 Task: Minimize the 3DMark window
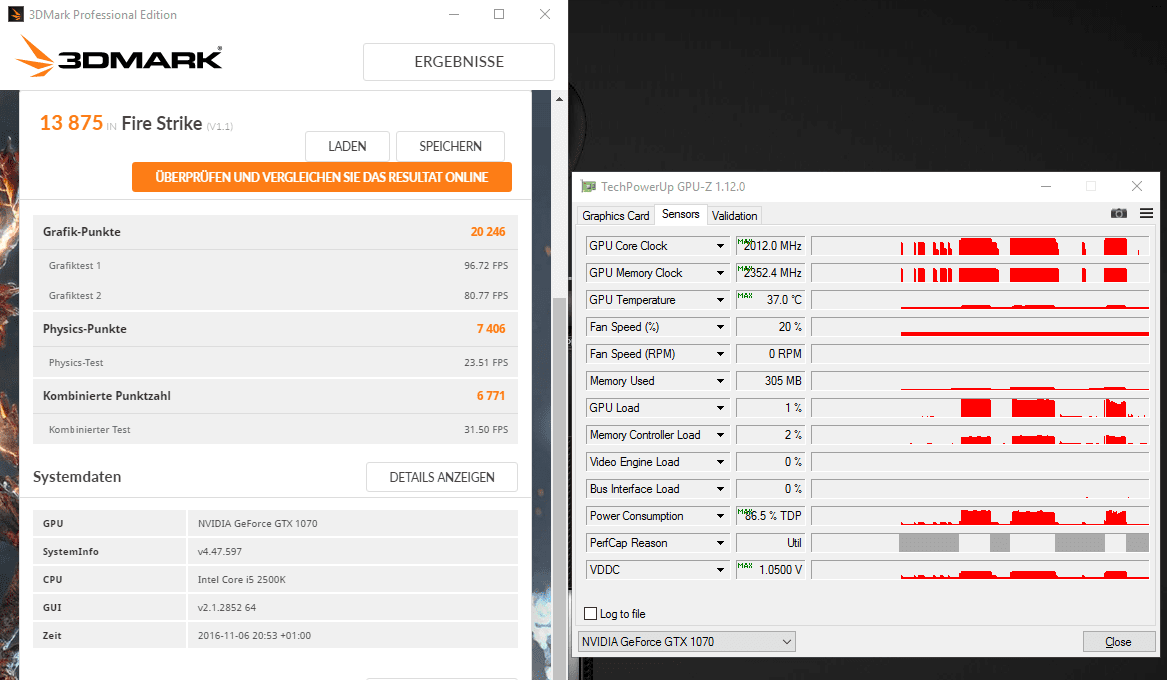point(454,14)
